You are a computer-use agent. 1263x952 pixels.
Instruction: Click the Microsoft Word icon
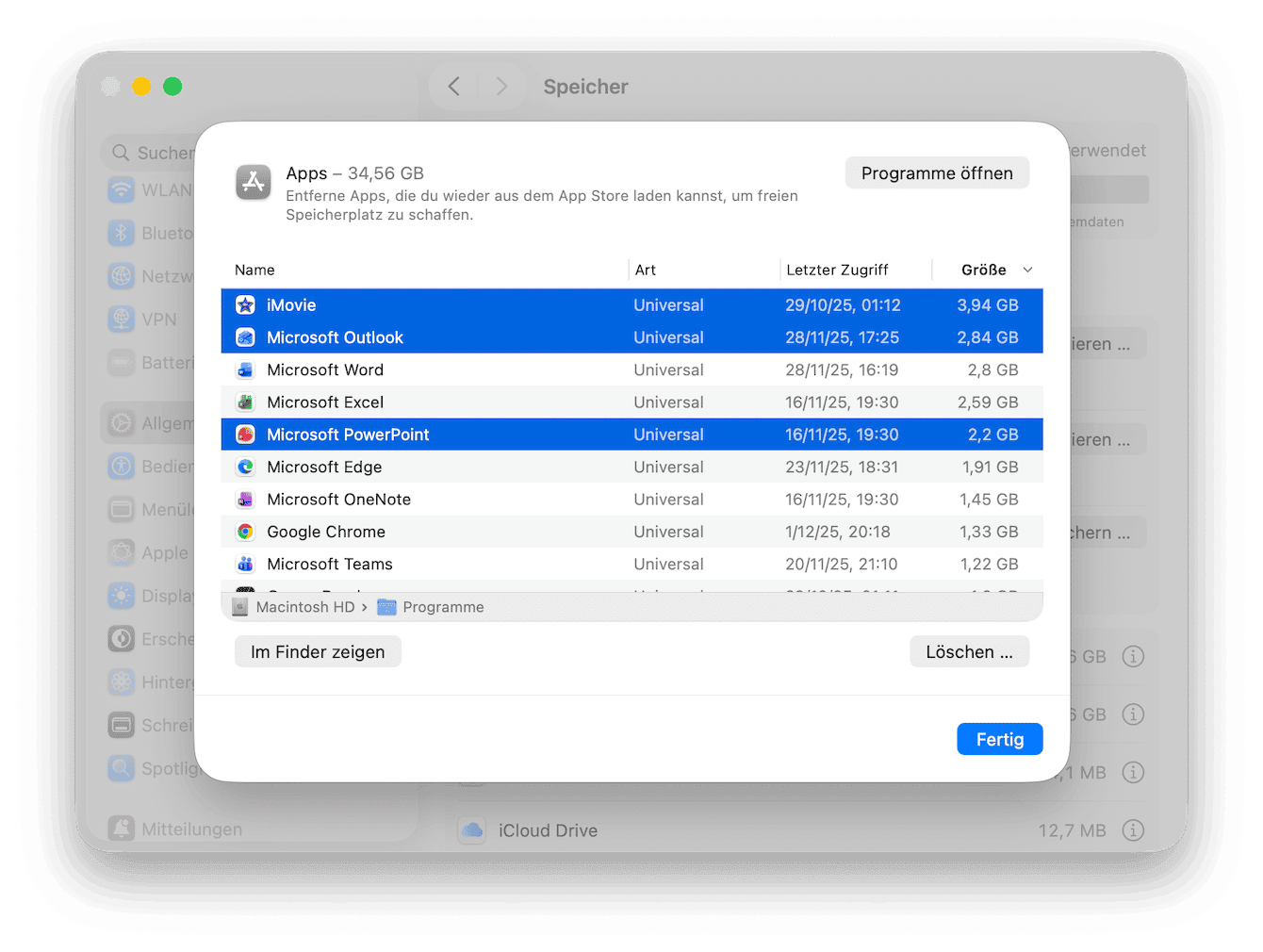(245, 370)
